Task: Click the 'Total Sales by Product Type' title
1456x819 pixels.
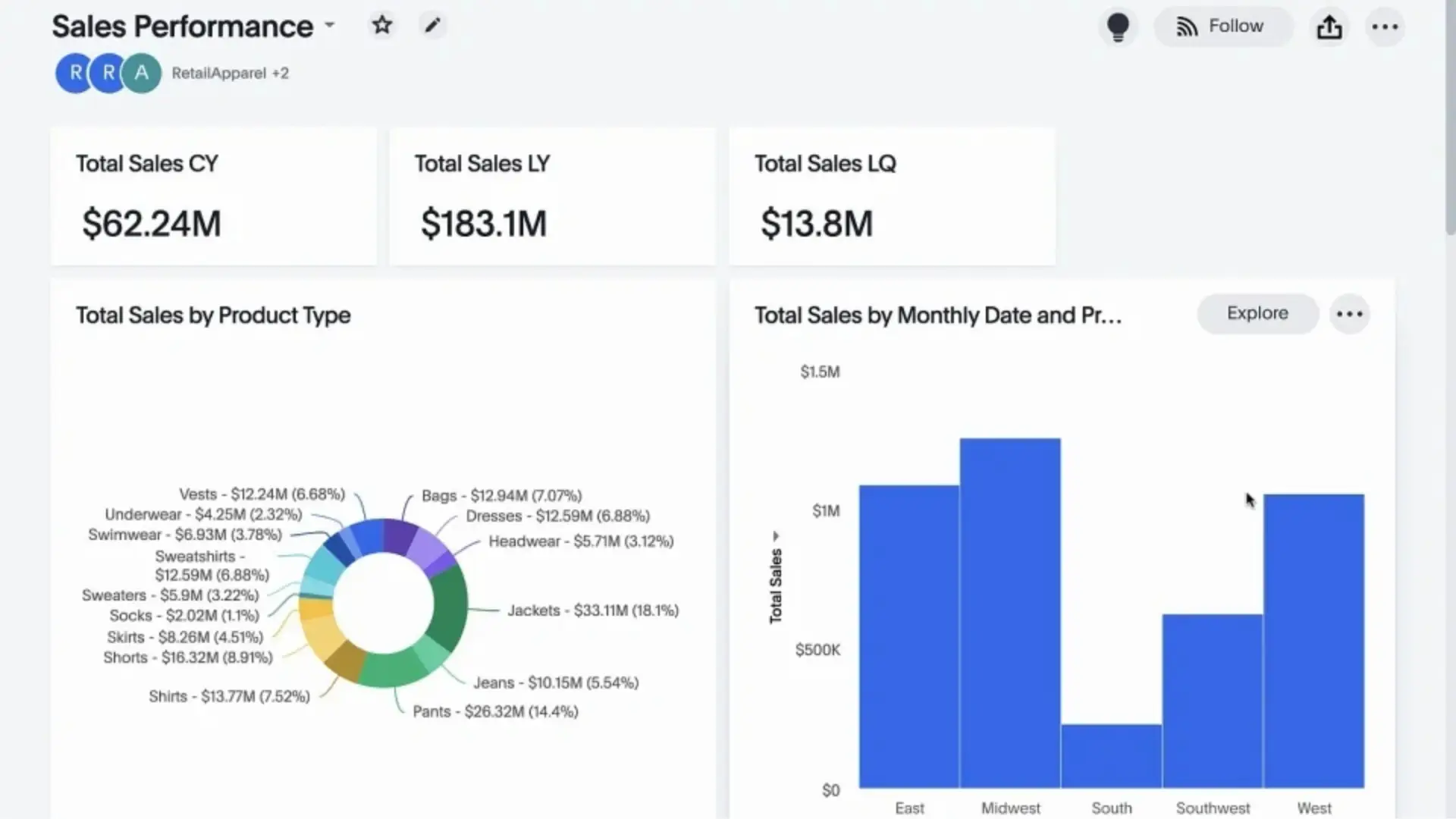Action: pyautogui.click(x=213, y=315)
